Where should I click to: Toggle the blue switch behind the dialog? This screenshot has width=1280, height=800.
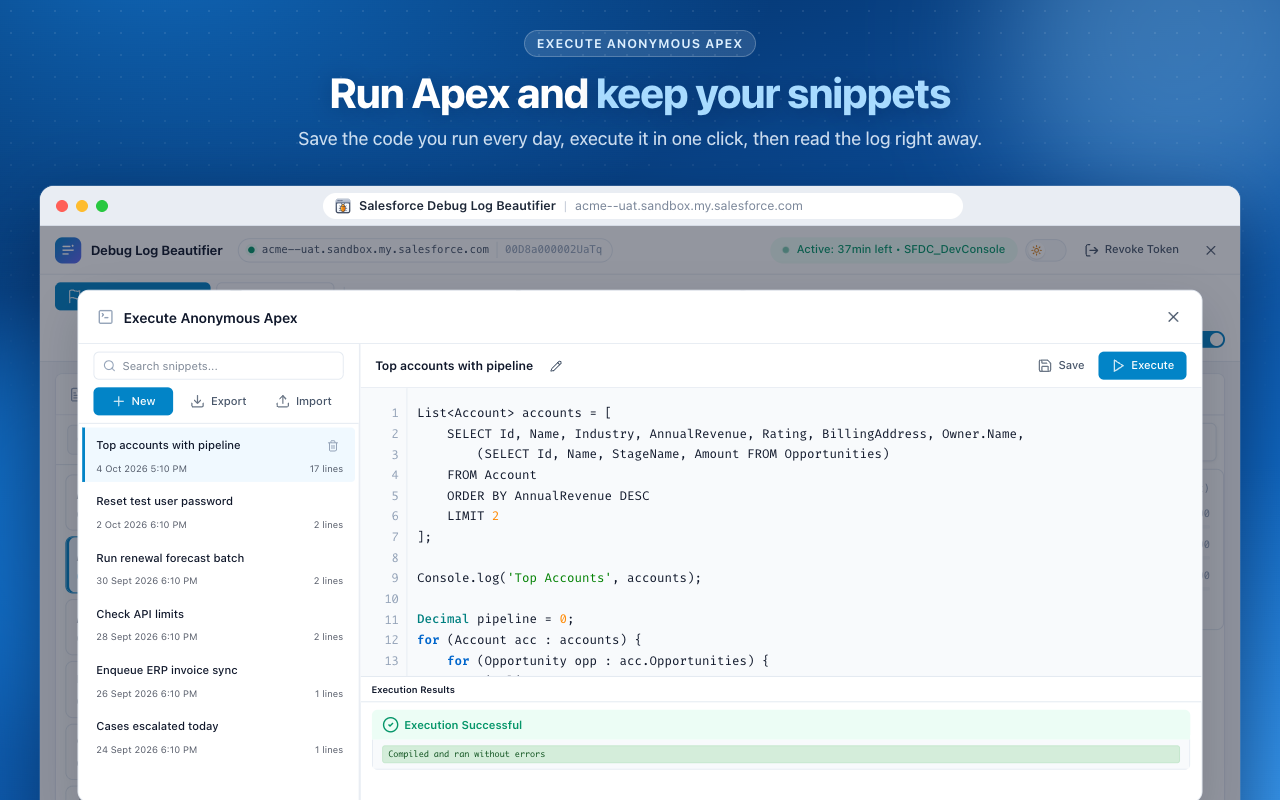point(1213,339)
